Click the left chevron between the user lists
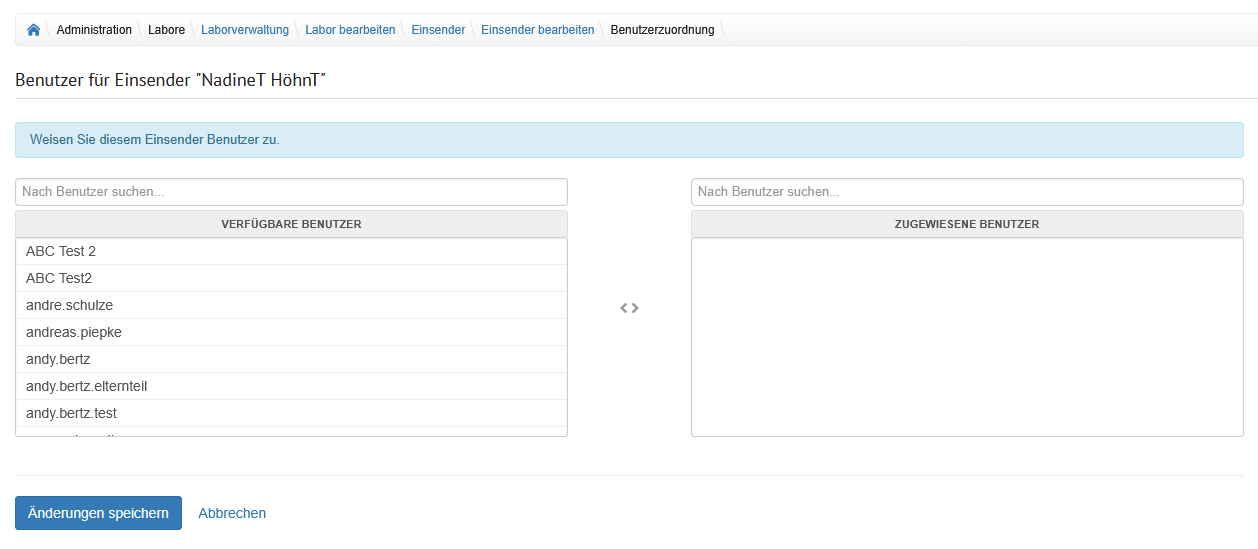 [623, 308]
